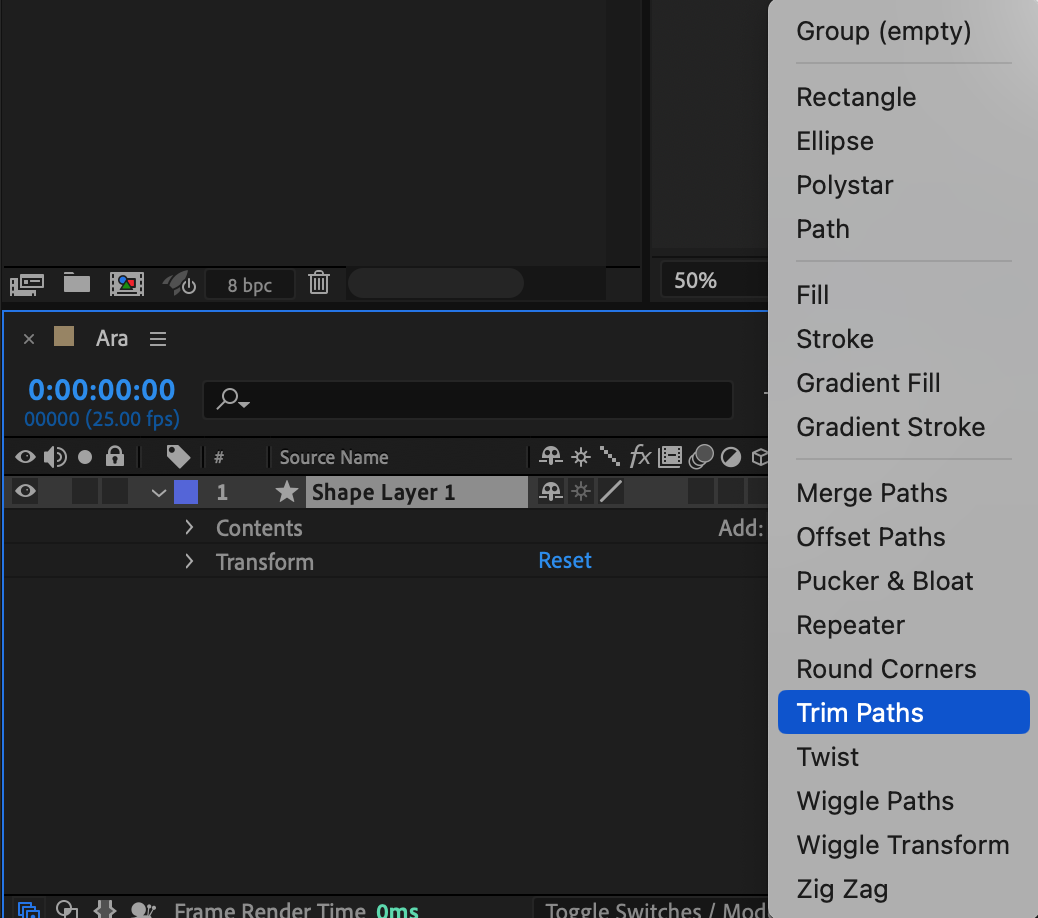Open the Ara timeline panel menu
Viewport: 1038px width, 918px height.
pos(158,339)
